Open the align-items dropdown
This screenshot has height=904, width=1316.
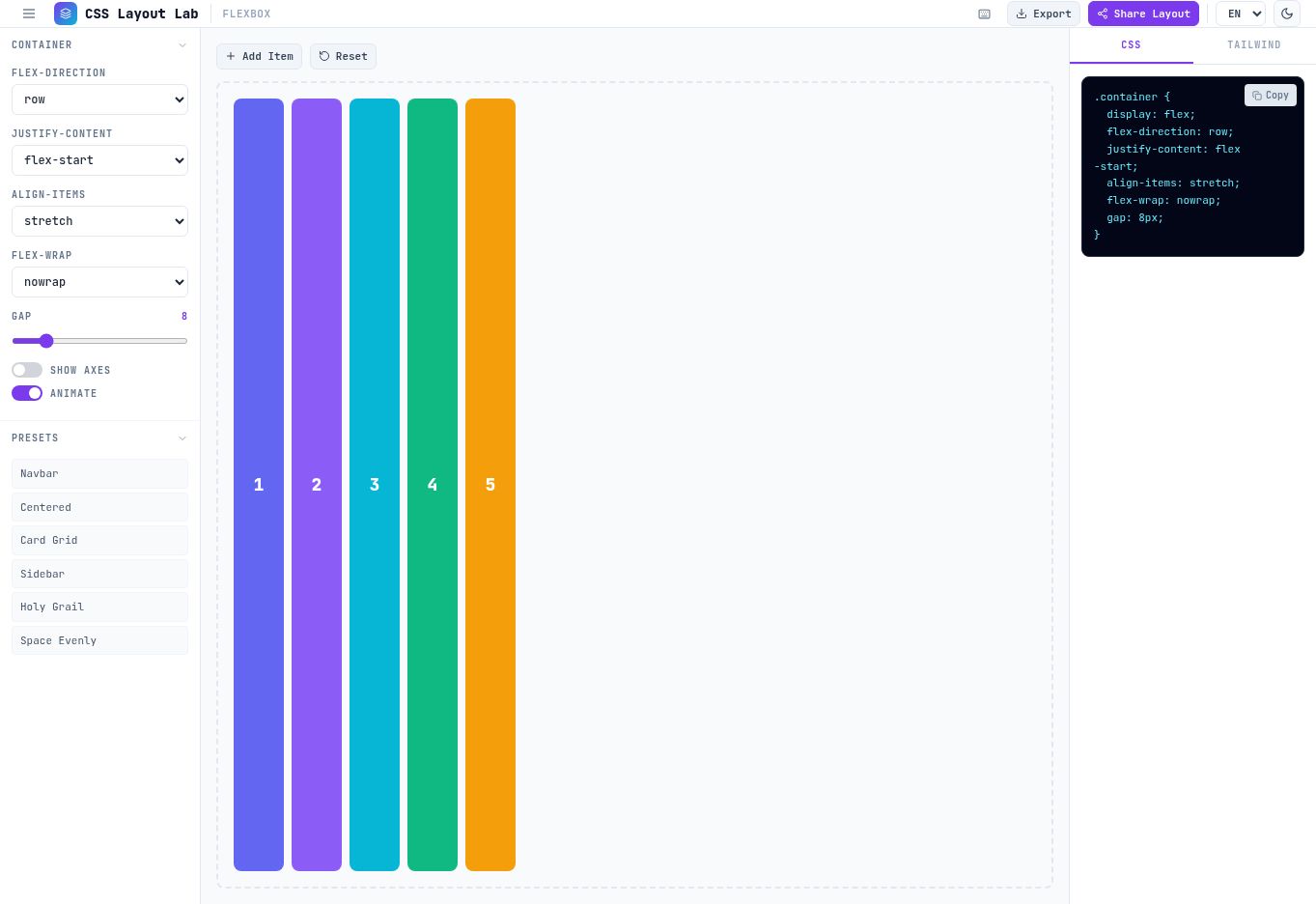click(99, 221)
